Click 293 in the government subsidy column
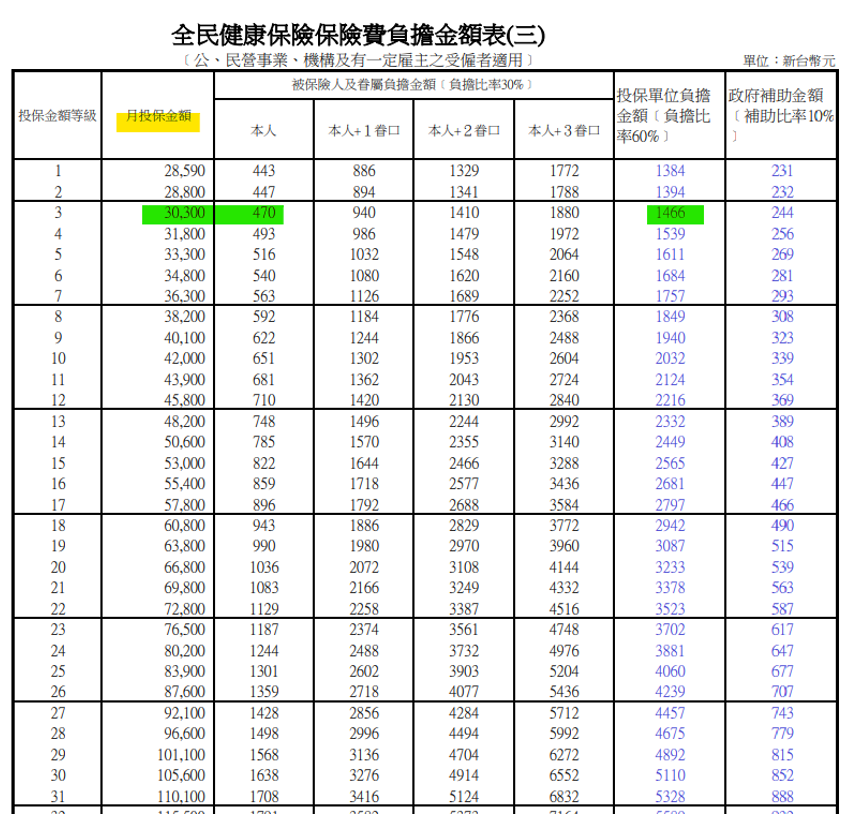The height and width of the screenshot is (815, 850). [x=782, y=296]
